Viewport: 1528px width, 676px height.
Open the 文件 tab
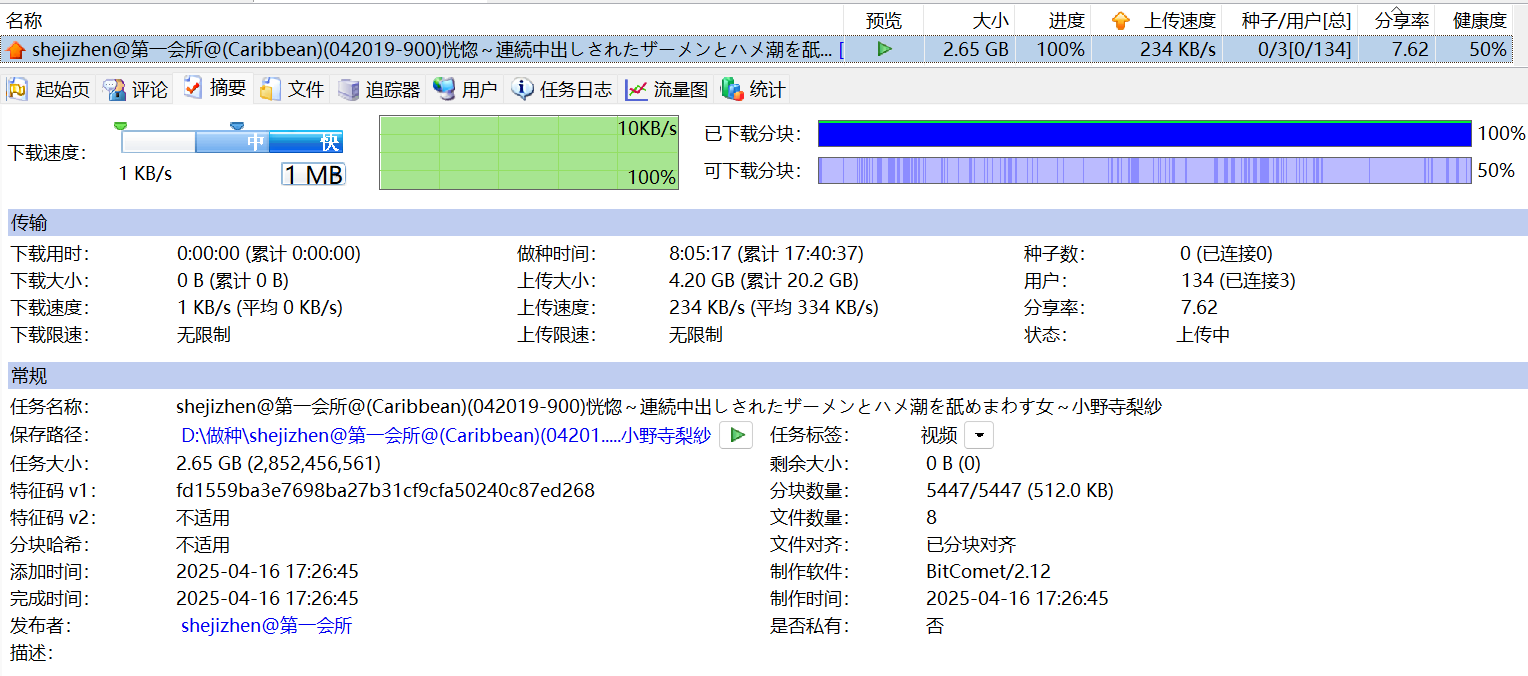pos(292,89)
